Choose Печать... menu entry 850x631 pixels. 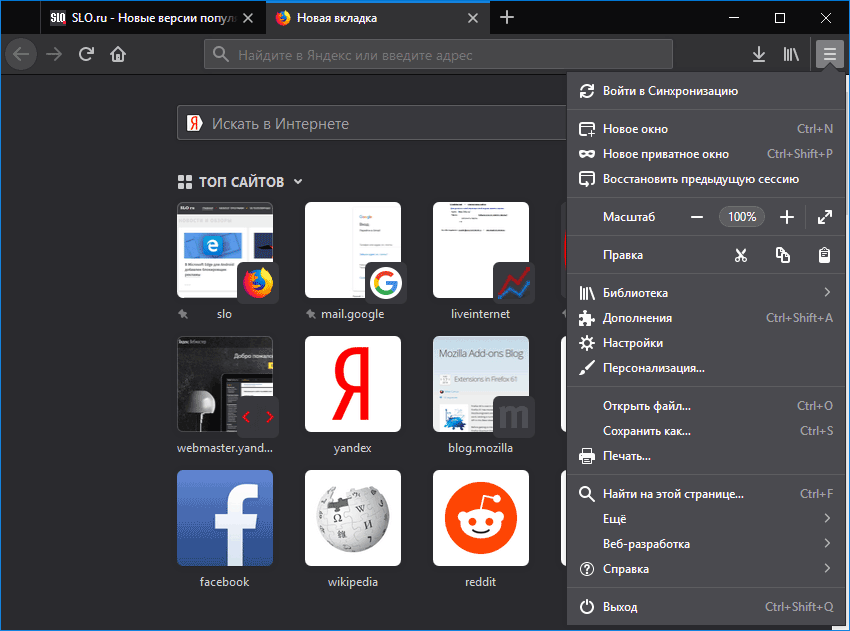(706, 455)
